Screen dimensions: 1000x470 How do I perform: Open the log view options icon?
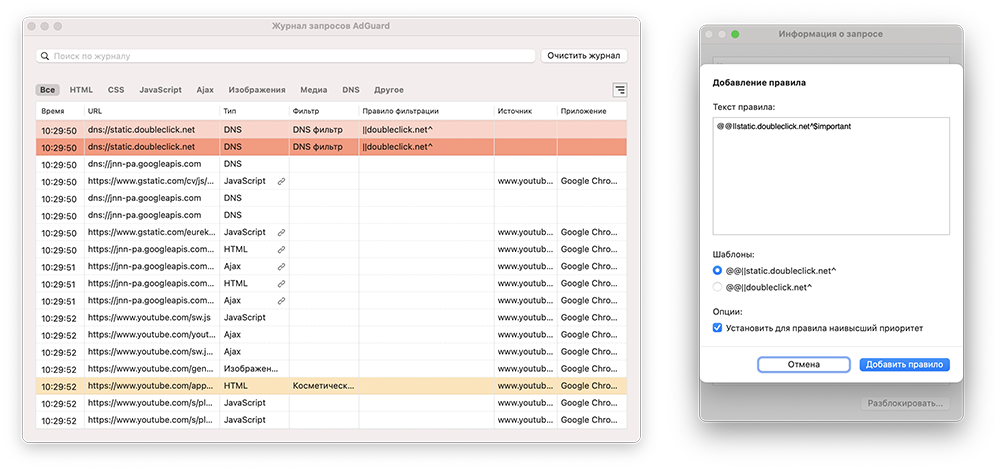(x=619, y=90)
